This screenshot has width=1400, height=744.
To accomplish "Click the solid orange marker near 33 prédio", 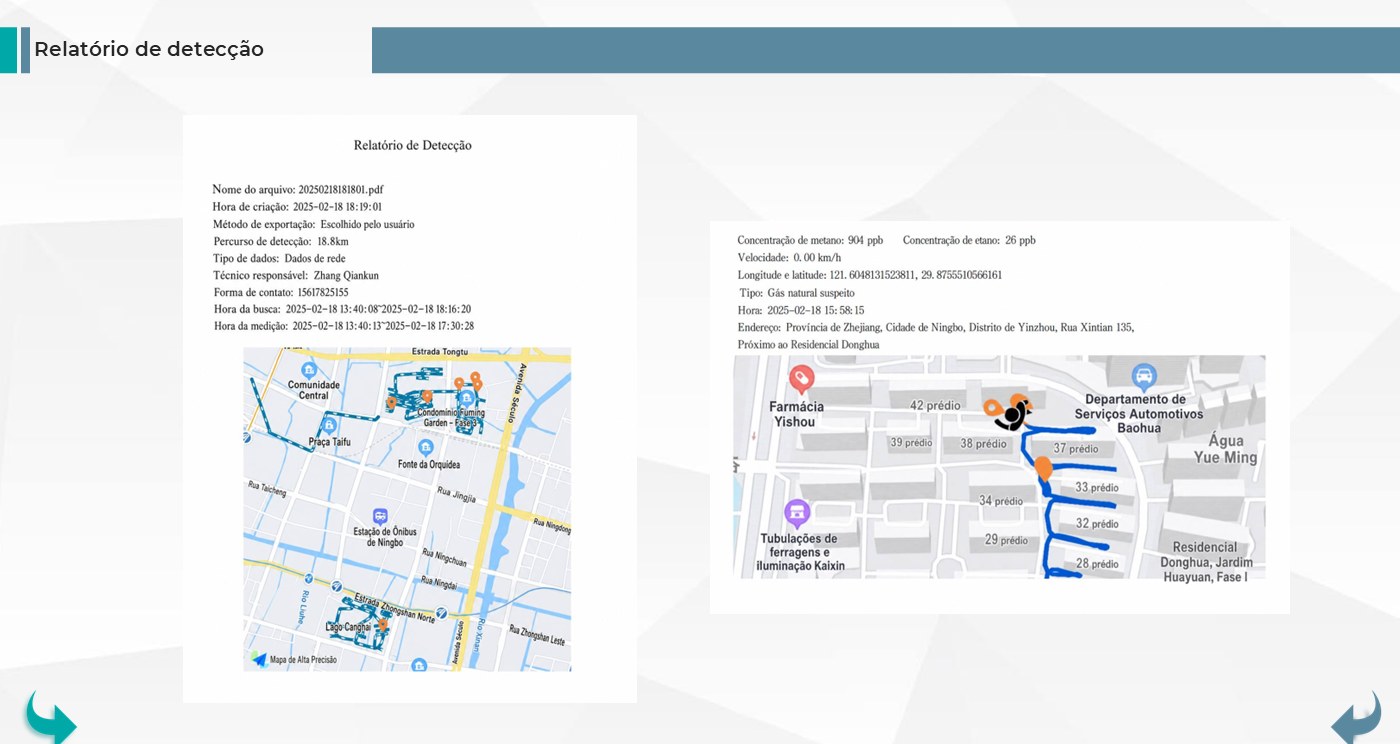I will pyautogui.click(x=1043, y=467).
